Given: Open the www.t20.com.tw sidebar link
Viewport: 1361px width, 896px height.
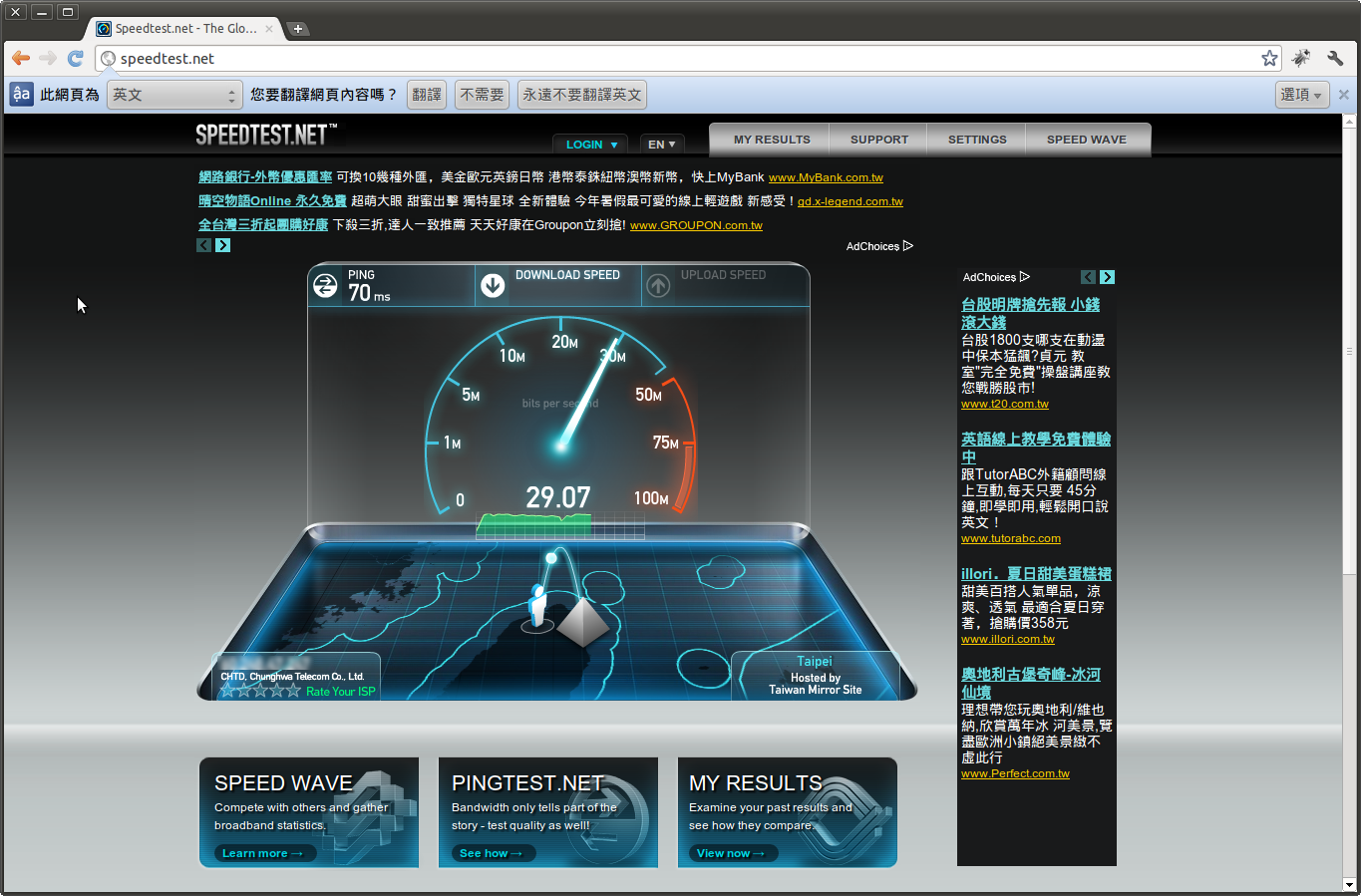Looking at the screenshot, I should click(1005, 404).
